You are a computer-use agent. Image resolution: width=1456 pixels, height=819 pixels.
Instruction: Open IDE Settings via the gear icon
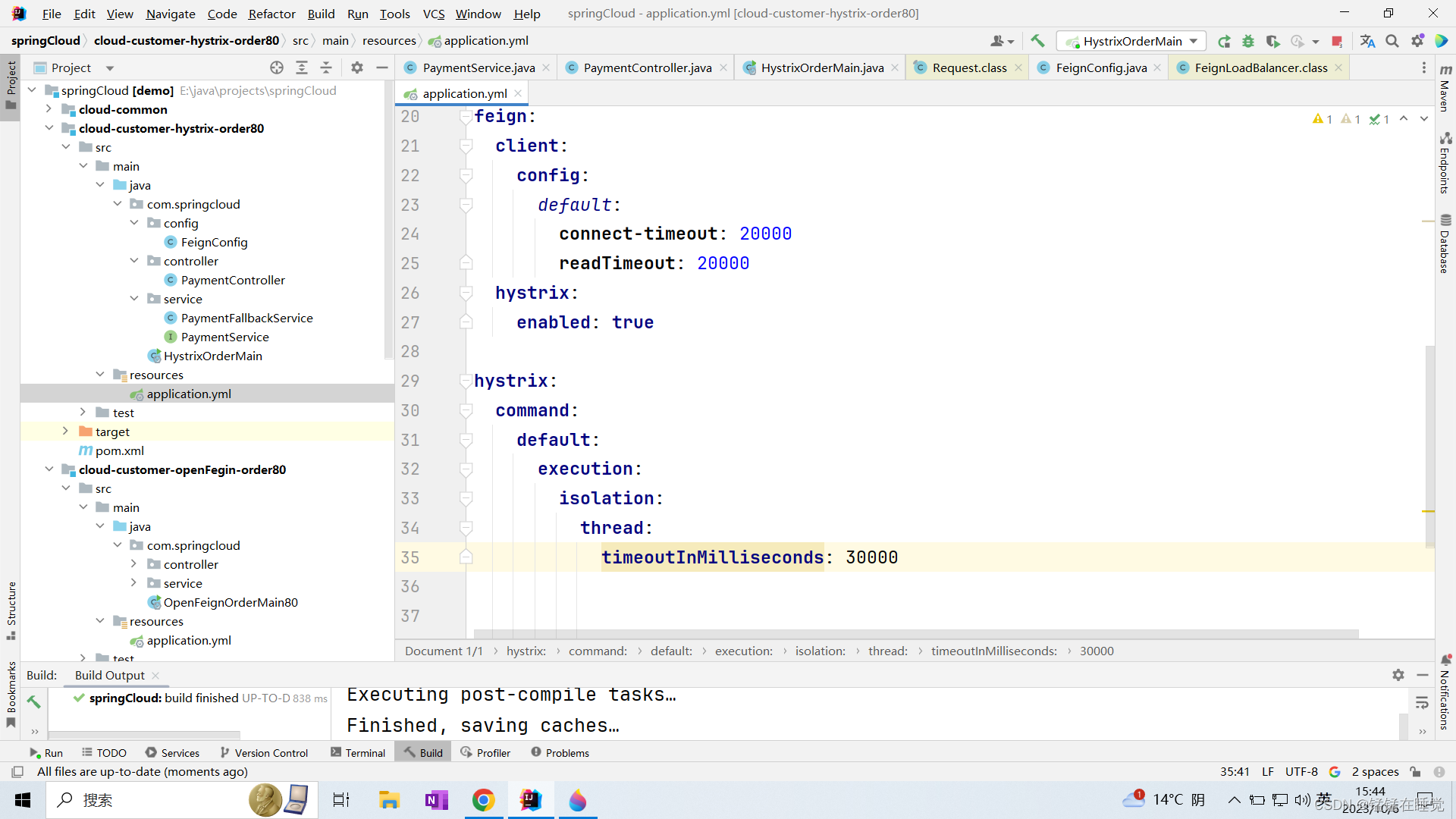1417,41
